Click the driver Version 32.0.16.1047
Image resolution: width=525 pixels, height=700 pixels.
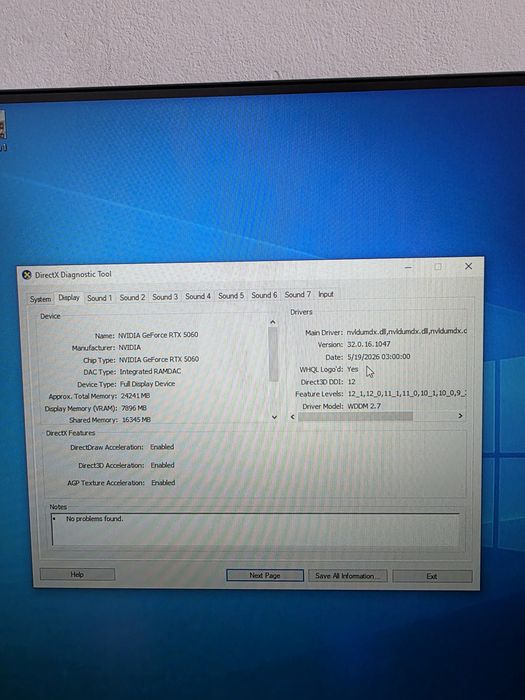(x=369, y=344)
